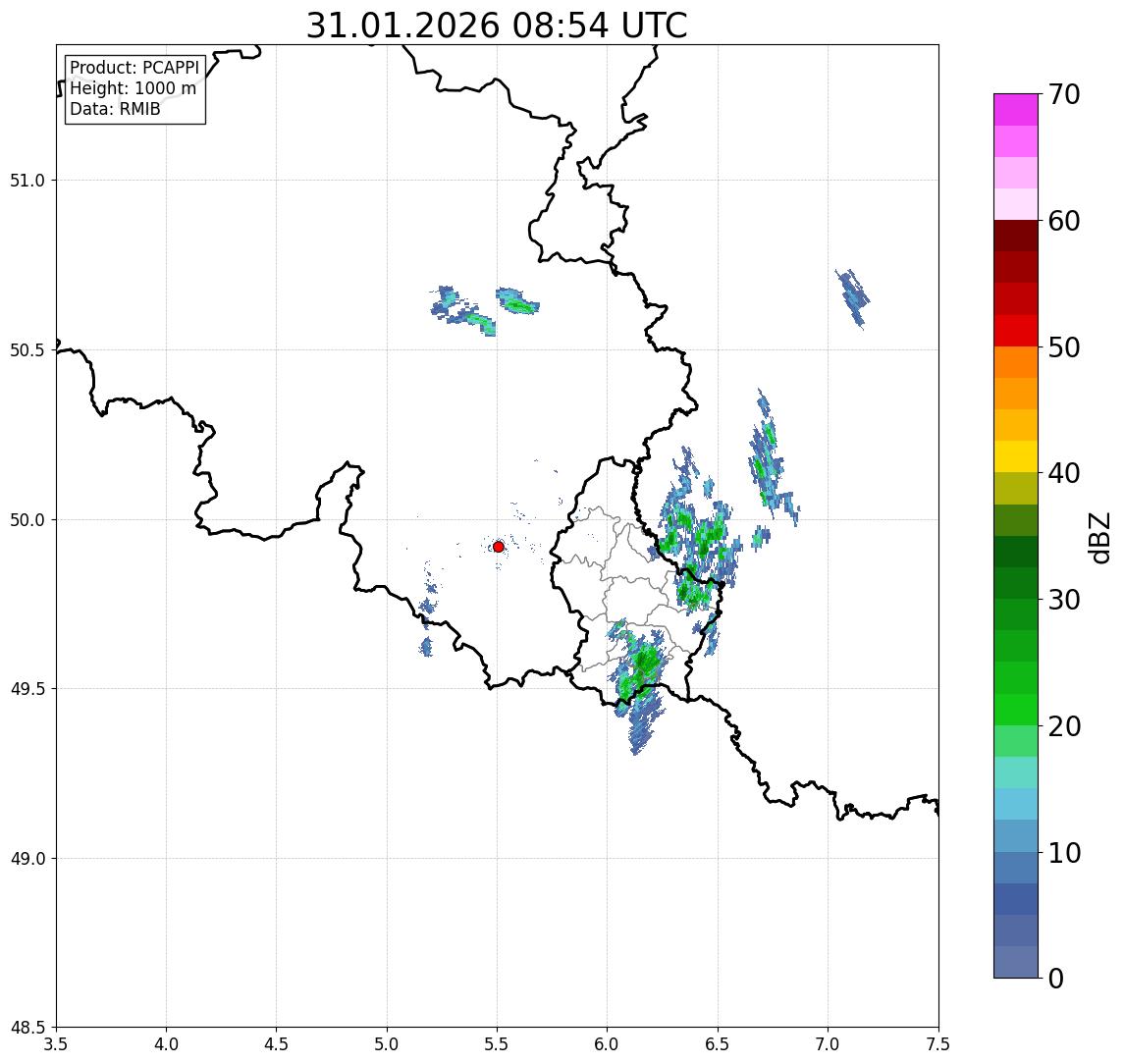Click the latitude axis label 51.0
This screenshot has width=1124, height=1064.
(27, 180)
